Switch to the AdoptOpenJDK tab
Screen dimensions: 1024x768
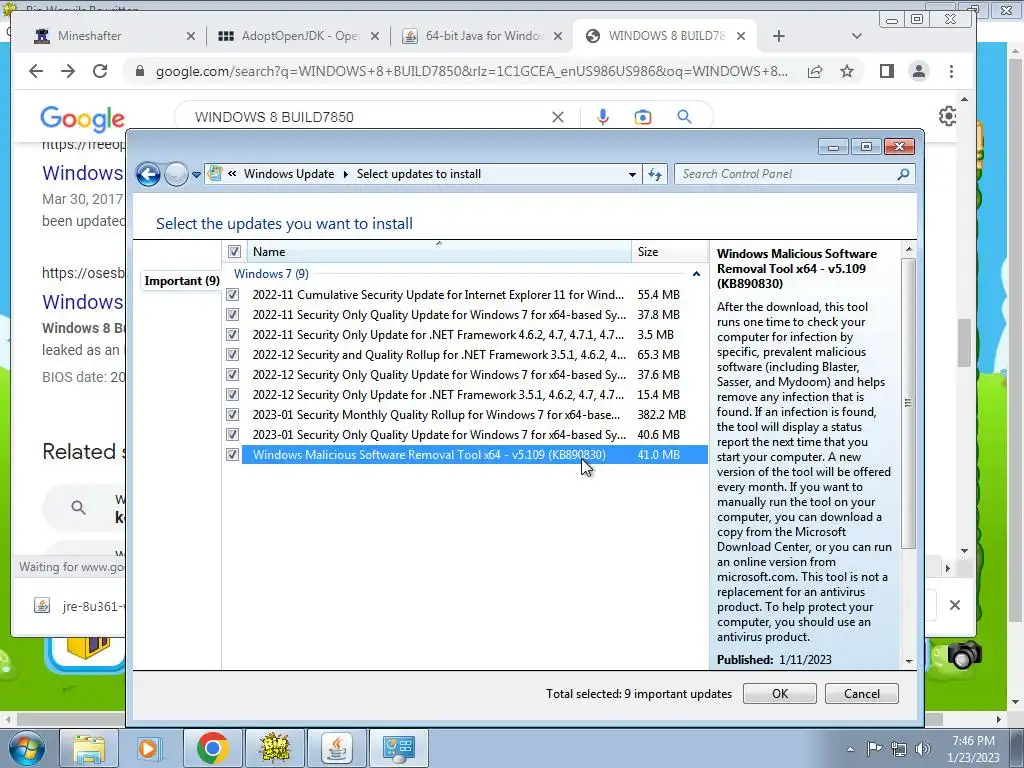(x=299, y=36)
